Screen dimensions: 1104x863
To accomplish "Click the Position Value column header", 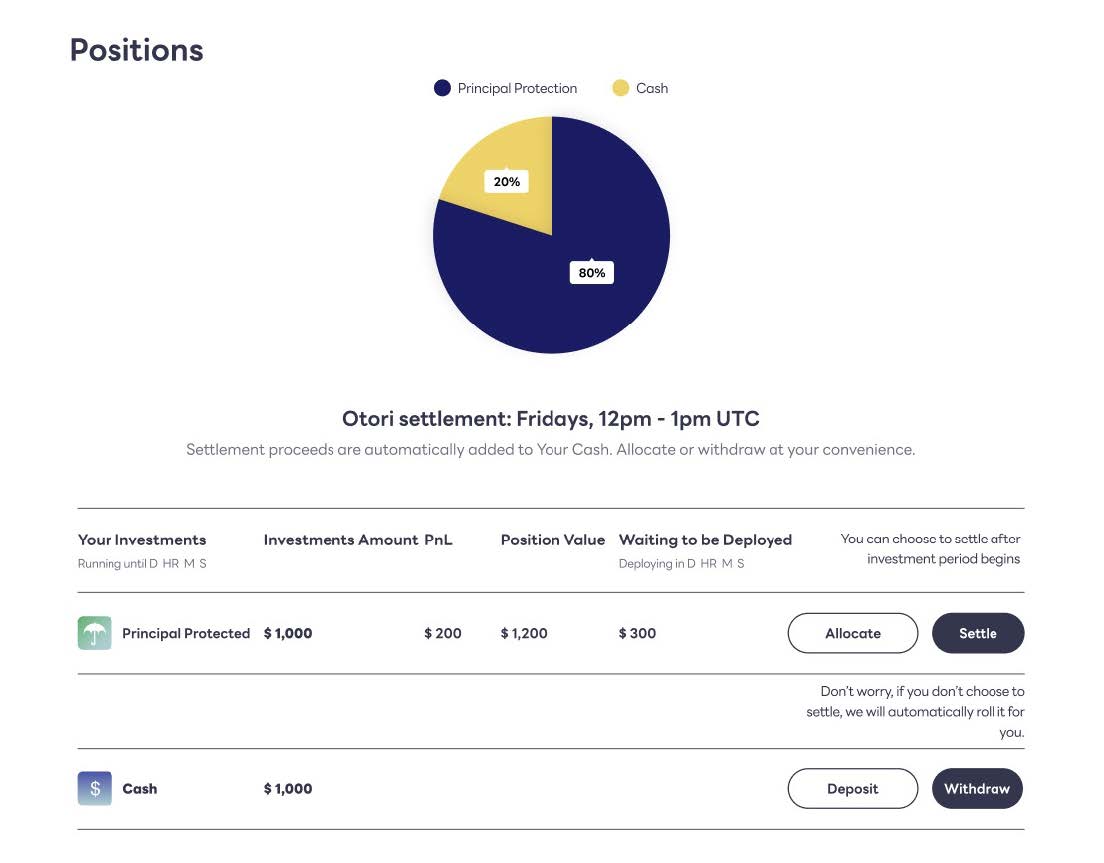I will [x=553, y=540].
